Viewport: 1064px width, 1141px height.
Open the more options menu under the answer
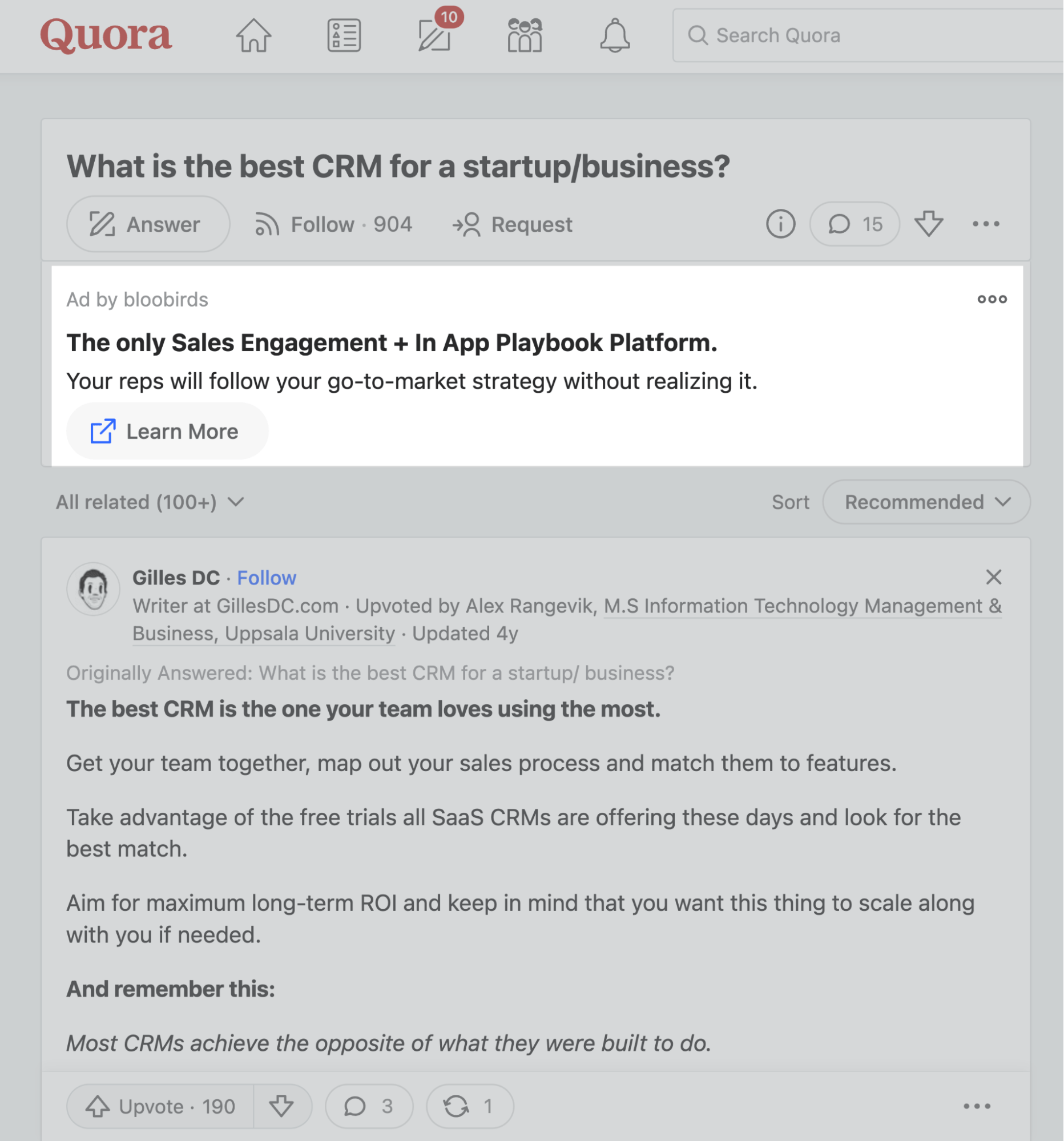978,1106
